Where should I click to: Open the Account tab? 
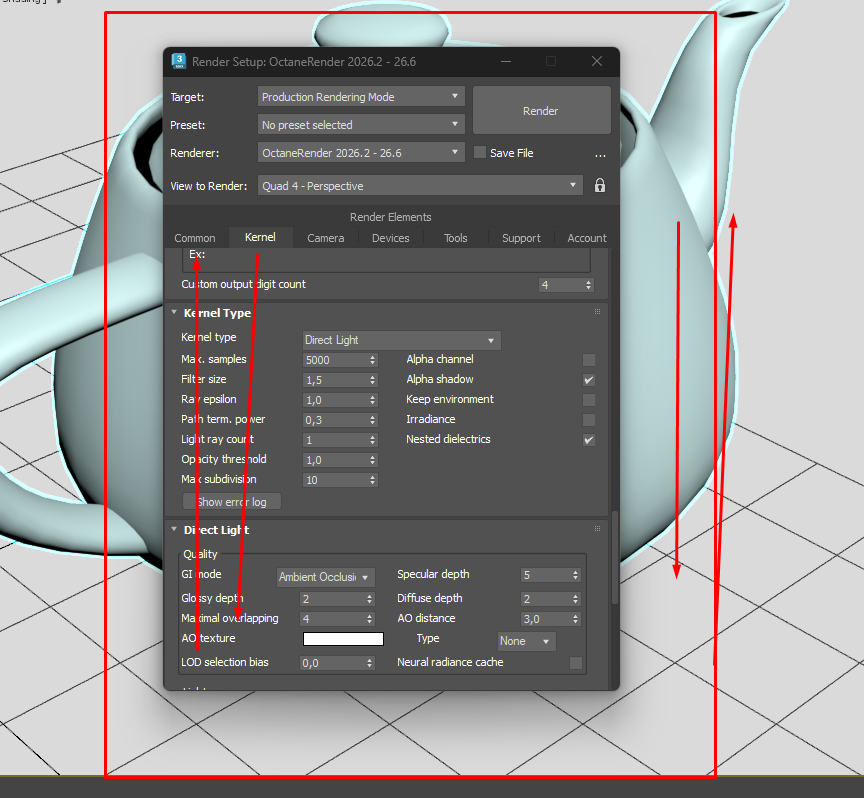(x=587, y=238)
